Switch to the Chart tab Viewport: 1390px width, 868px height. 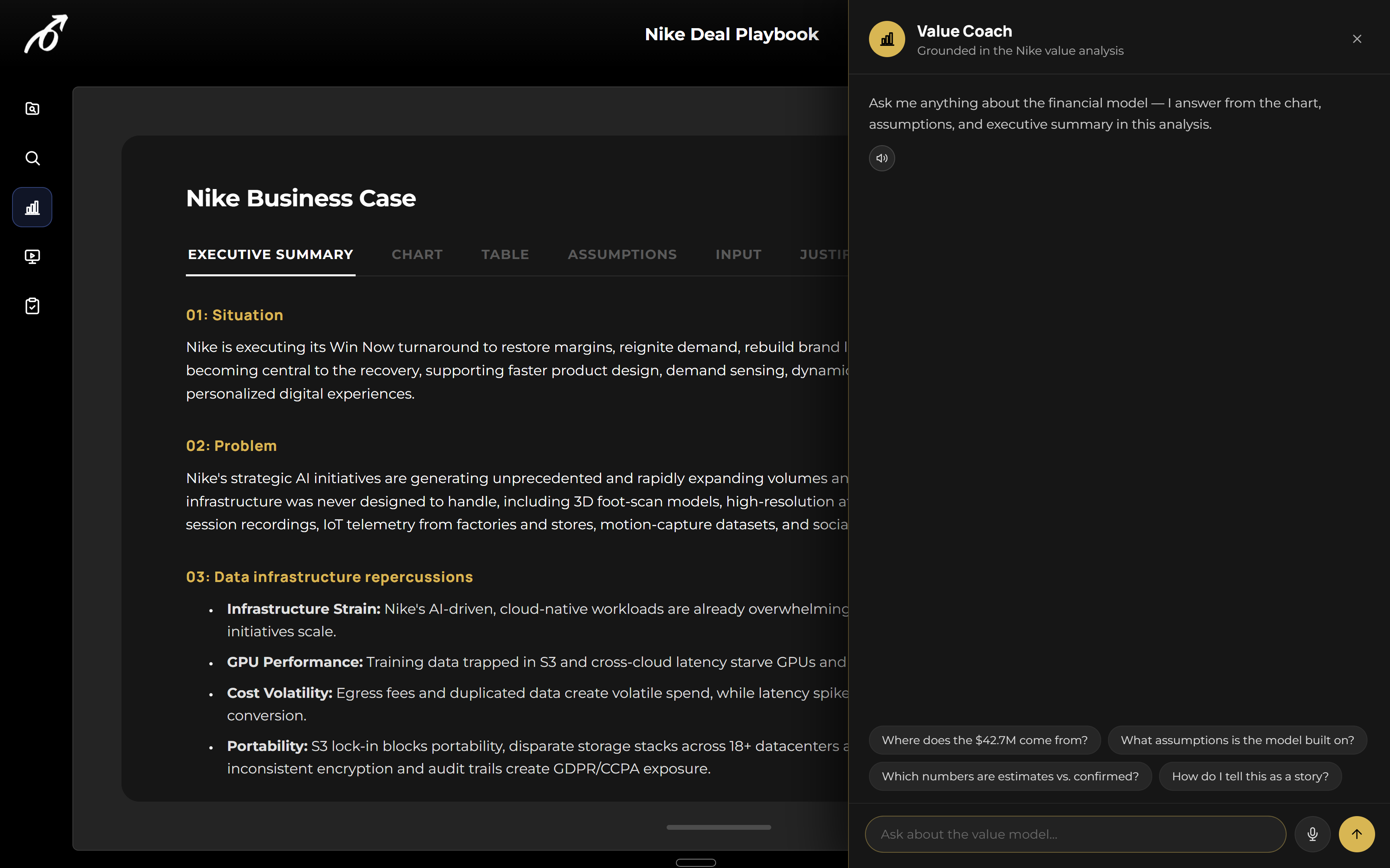click(417, 254)
